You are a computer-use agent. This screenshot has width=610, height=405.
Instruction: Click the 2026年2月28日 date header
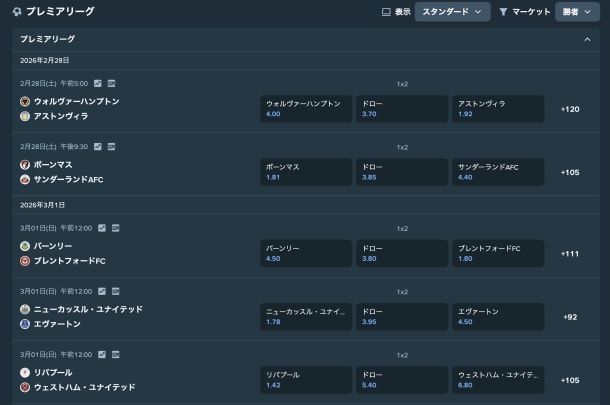point(45,60)
